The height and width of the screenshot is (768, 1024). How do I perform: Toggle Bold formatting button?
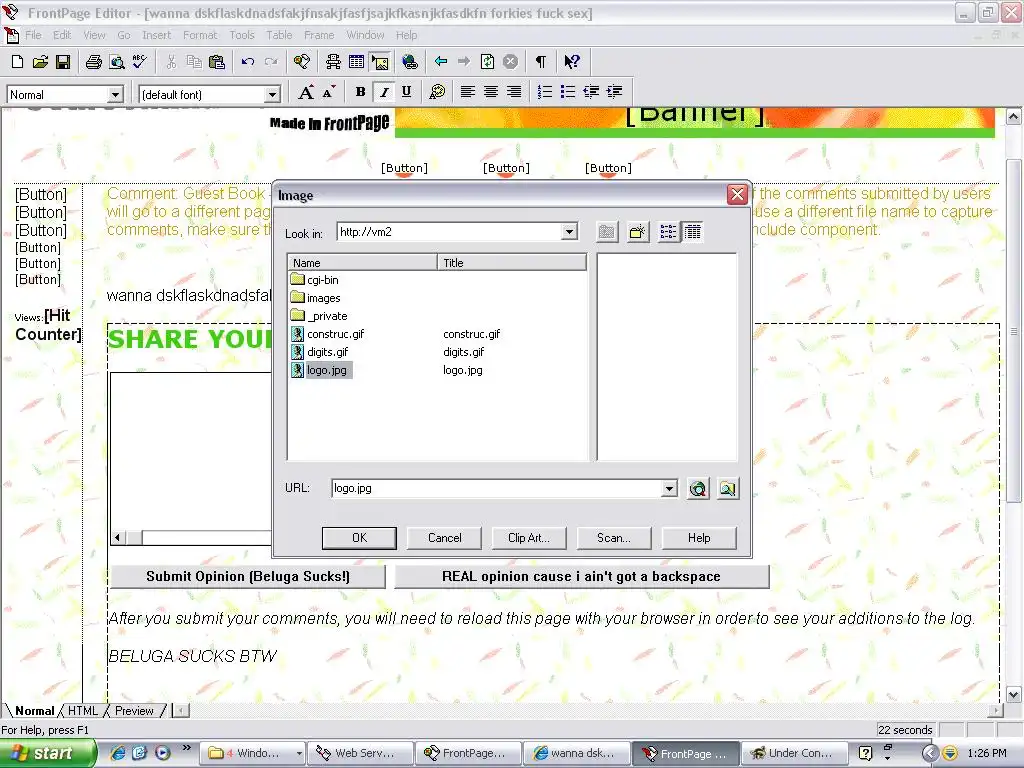[x=360, y=92]
